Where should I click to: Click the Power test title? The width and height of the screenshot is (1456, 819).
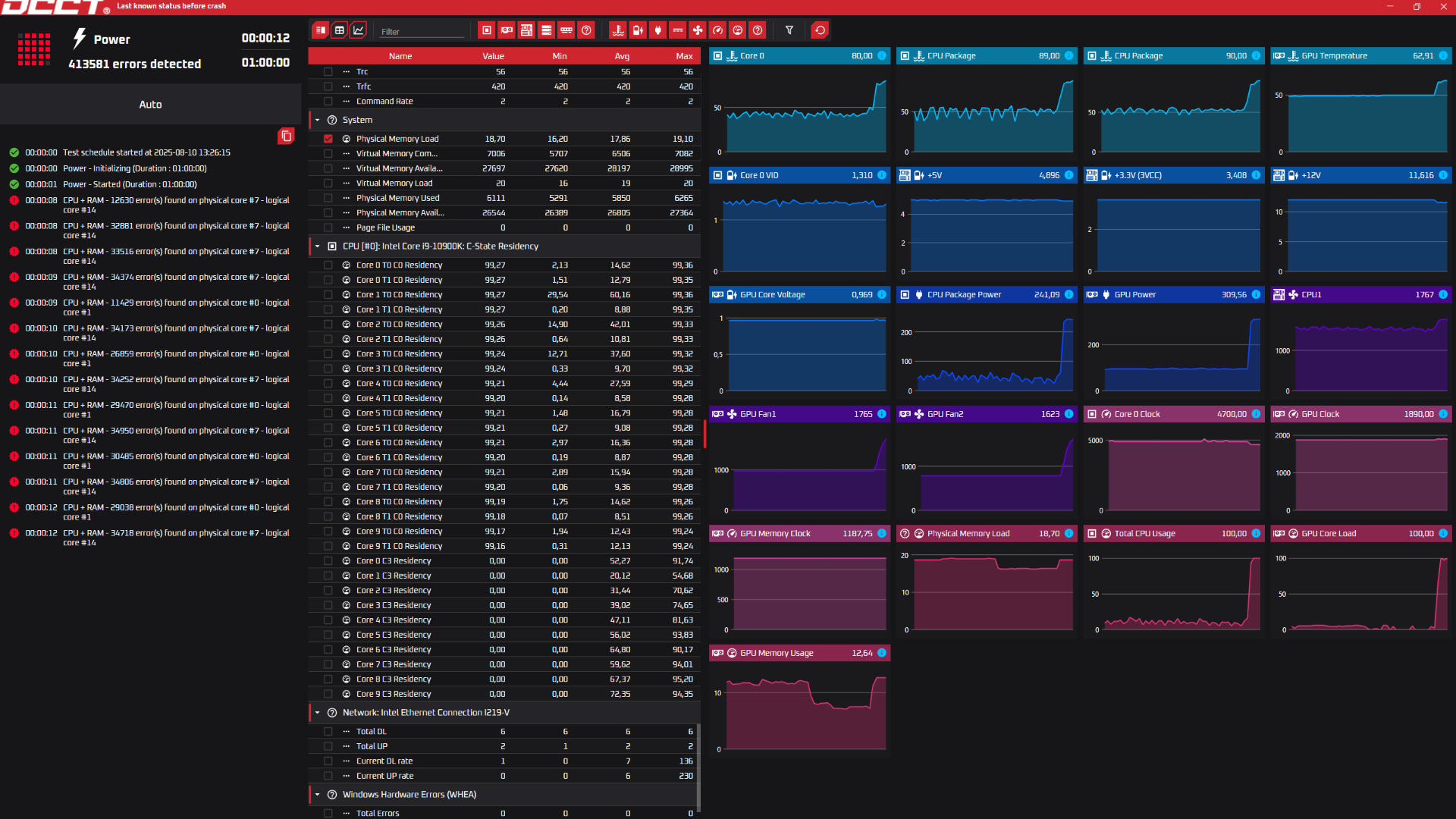coord(112,39)
